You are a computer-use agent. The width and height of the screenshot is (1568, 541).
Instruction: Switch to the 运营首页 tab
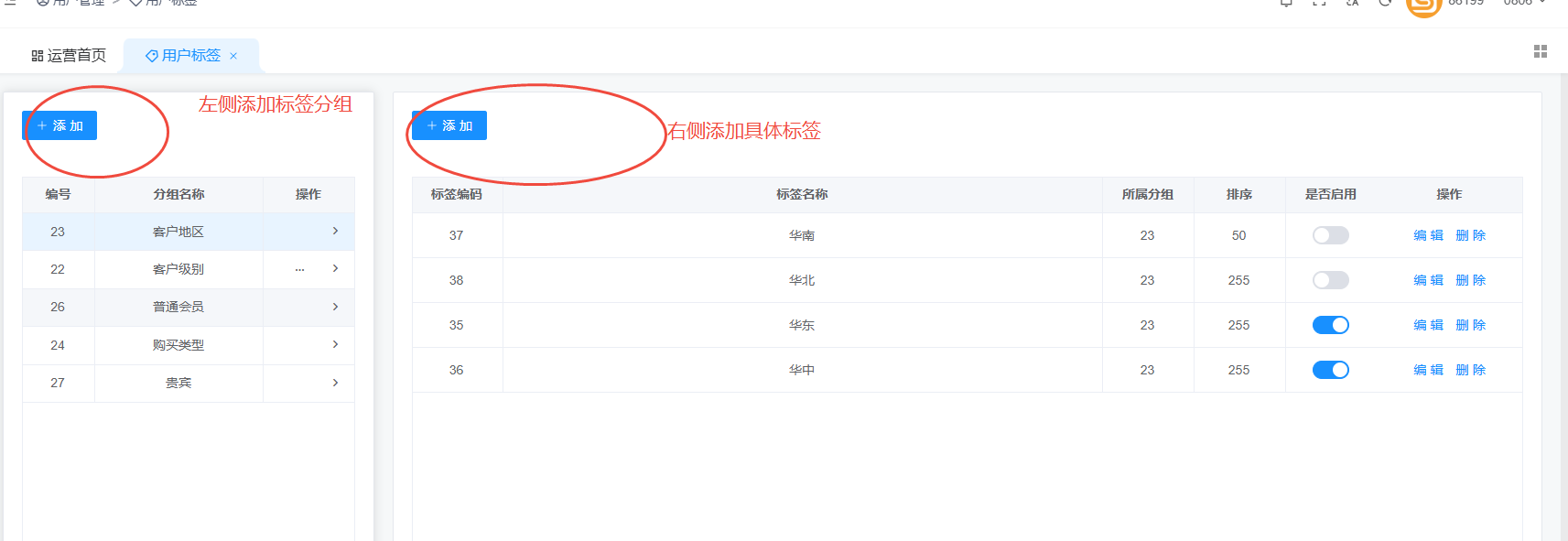coord(69,56)
